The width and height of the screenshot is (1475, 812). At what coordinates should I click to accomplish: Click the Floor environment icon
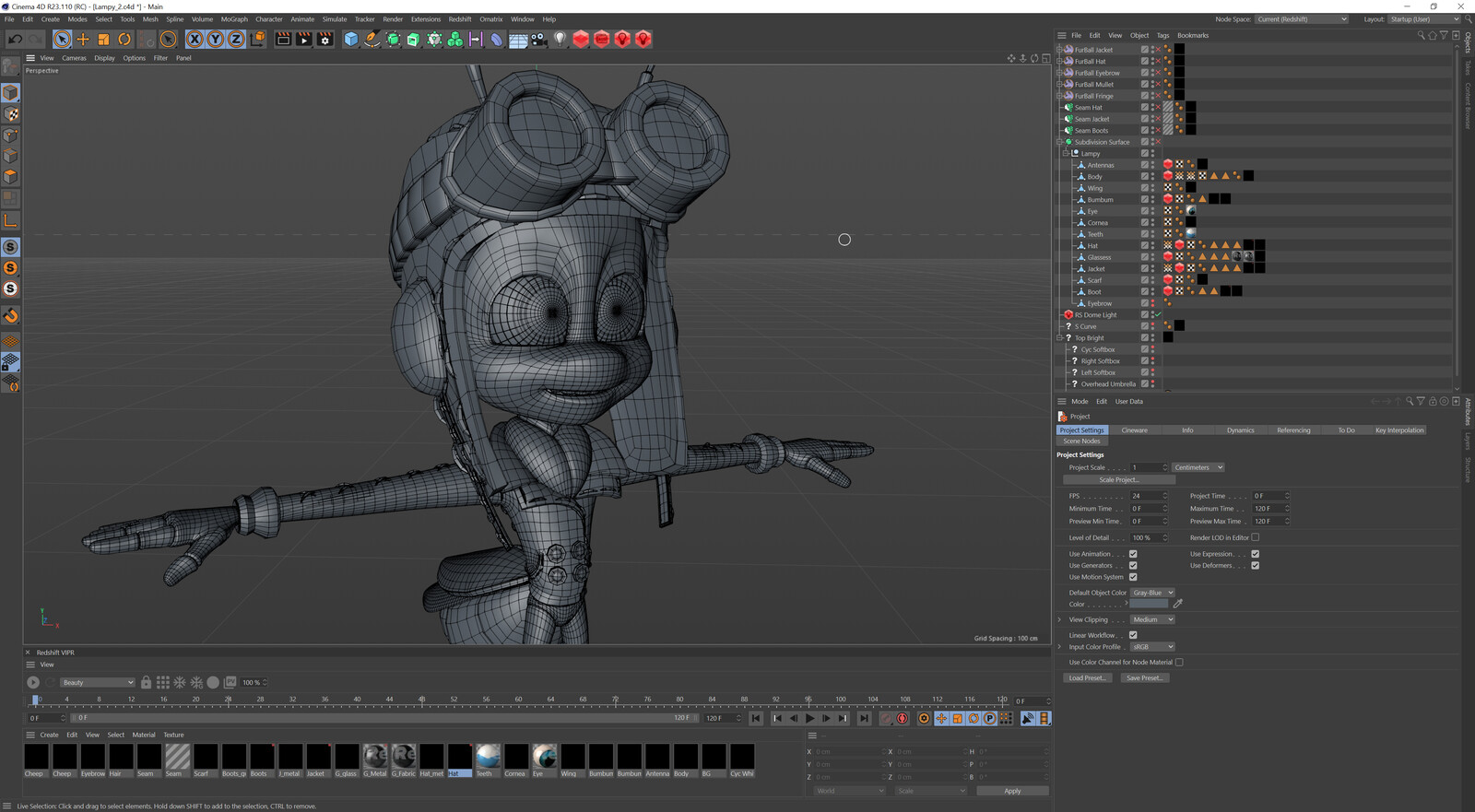tap(518, 39)
